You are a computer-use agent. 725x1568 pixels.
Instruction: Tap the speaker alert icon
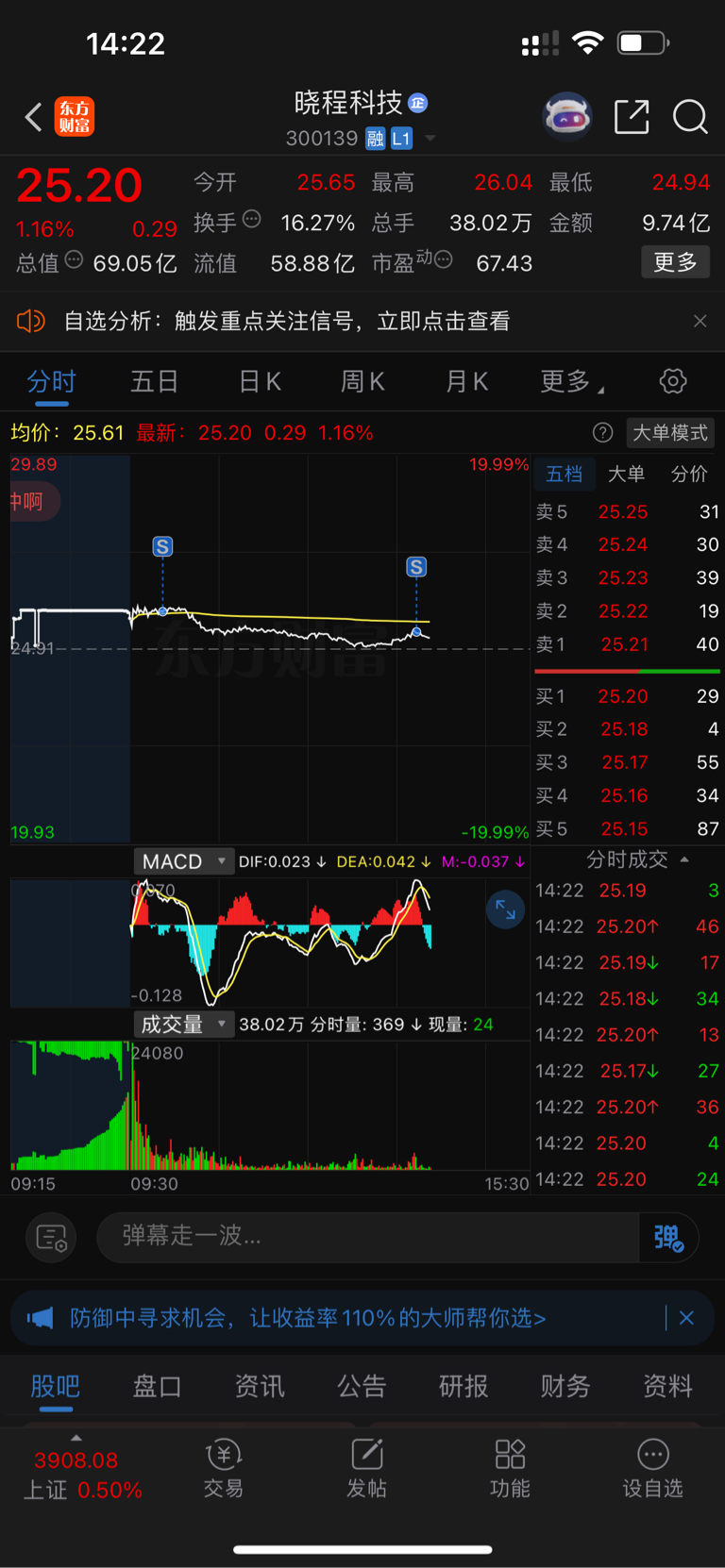click(31, 321)
